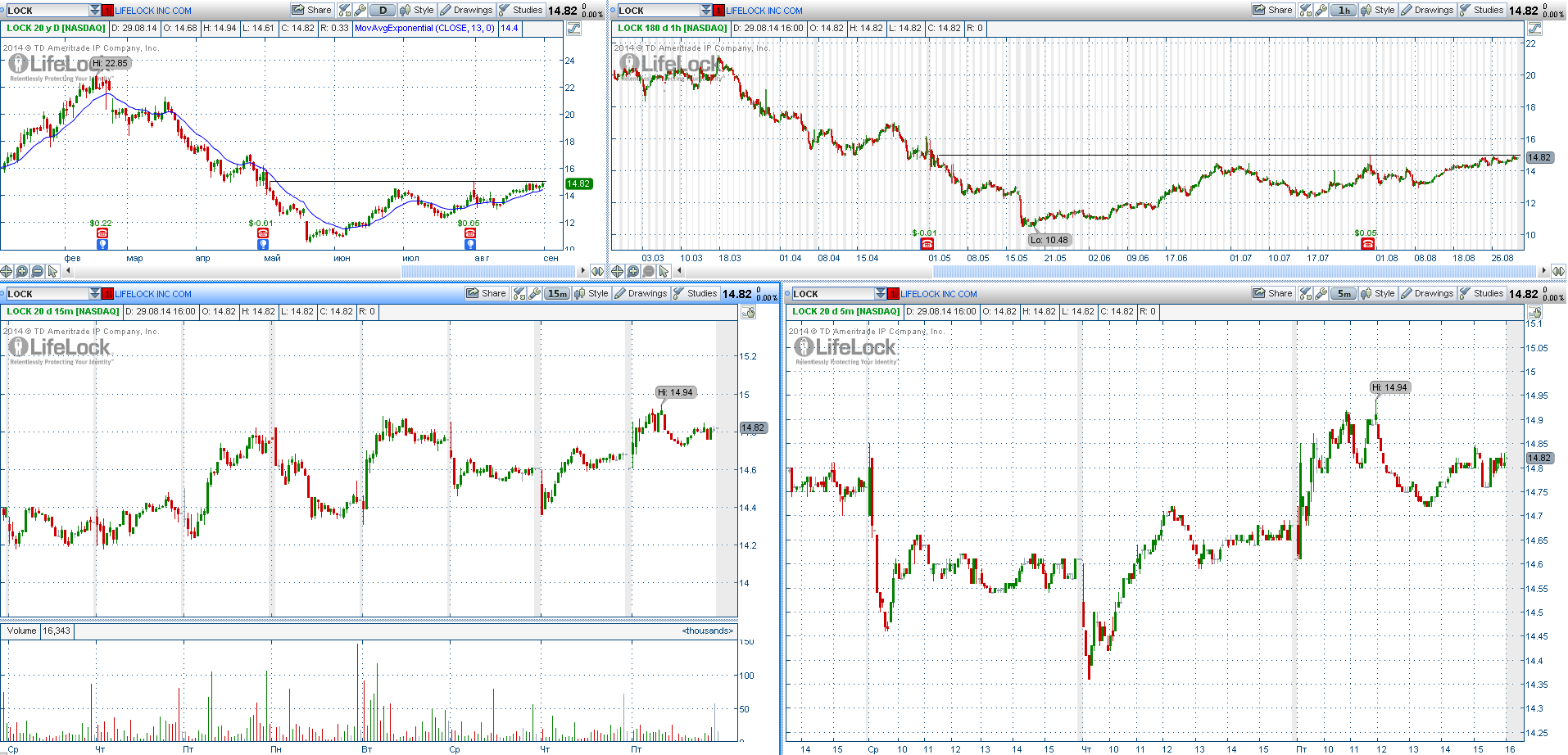Screen dimensions: 1568x755
Task: Open 5m aggregation period selector
Action: 1344,293
